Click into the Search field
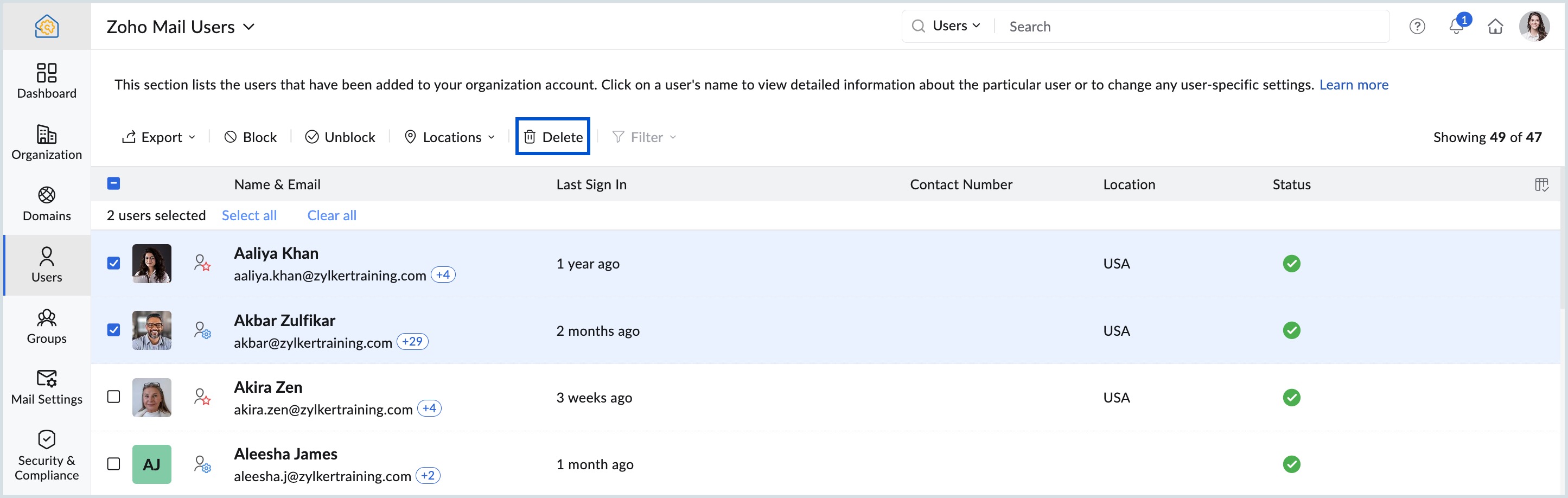 [1193, 26]
